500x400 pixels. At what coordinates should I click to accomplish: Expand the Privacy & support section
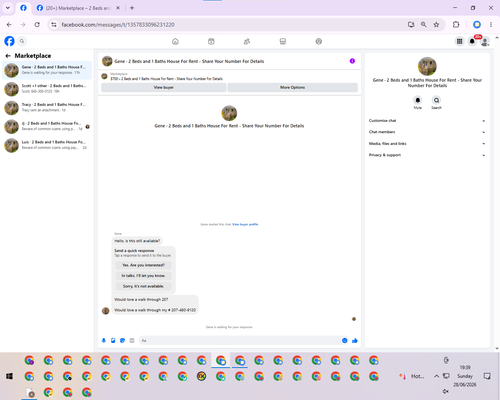[x=427, y=155]
